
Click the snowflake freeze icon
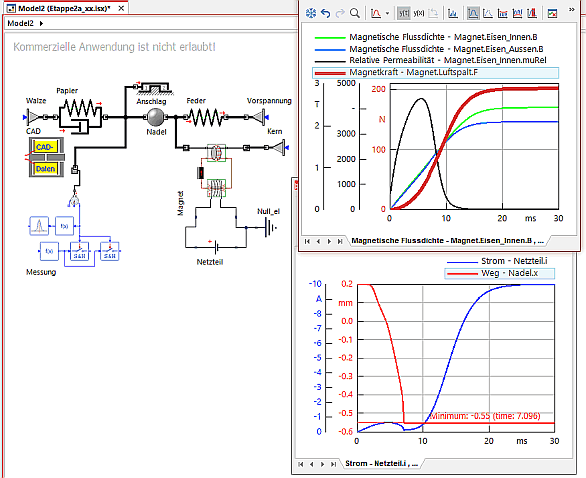coord(311,13)
